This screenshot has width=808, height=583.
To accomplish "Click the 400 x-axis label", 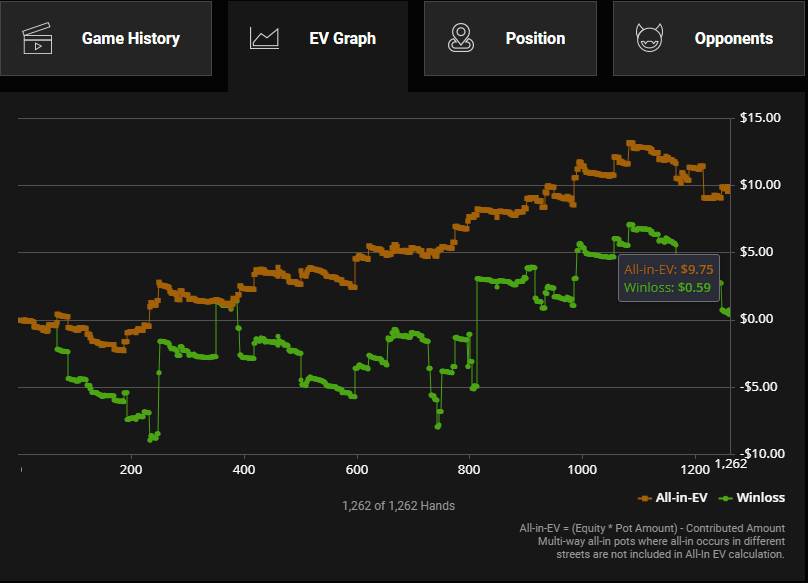I will [244, 470].
